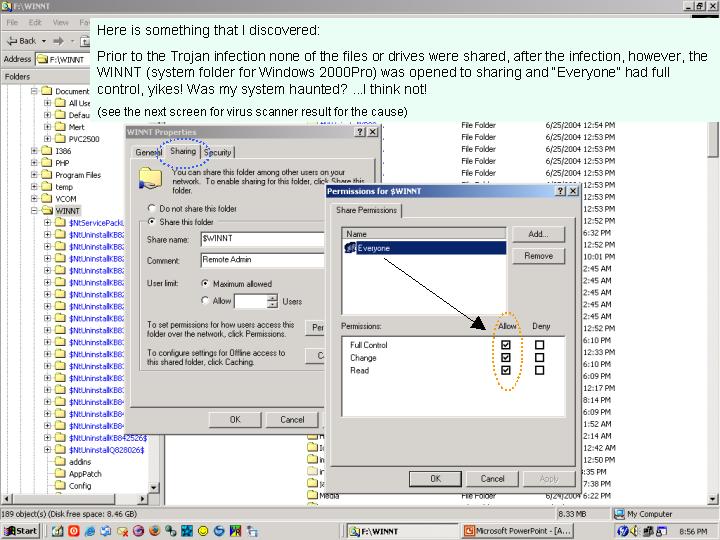This screenshot has height=540, width=720.
Task: Click folder tree vertical scrollbar down arrow
Action: click(153, 487)
